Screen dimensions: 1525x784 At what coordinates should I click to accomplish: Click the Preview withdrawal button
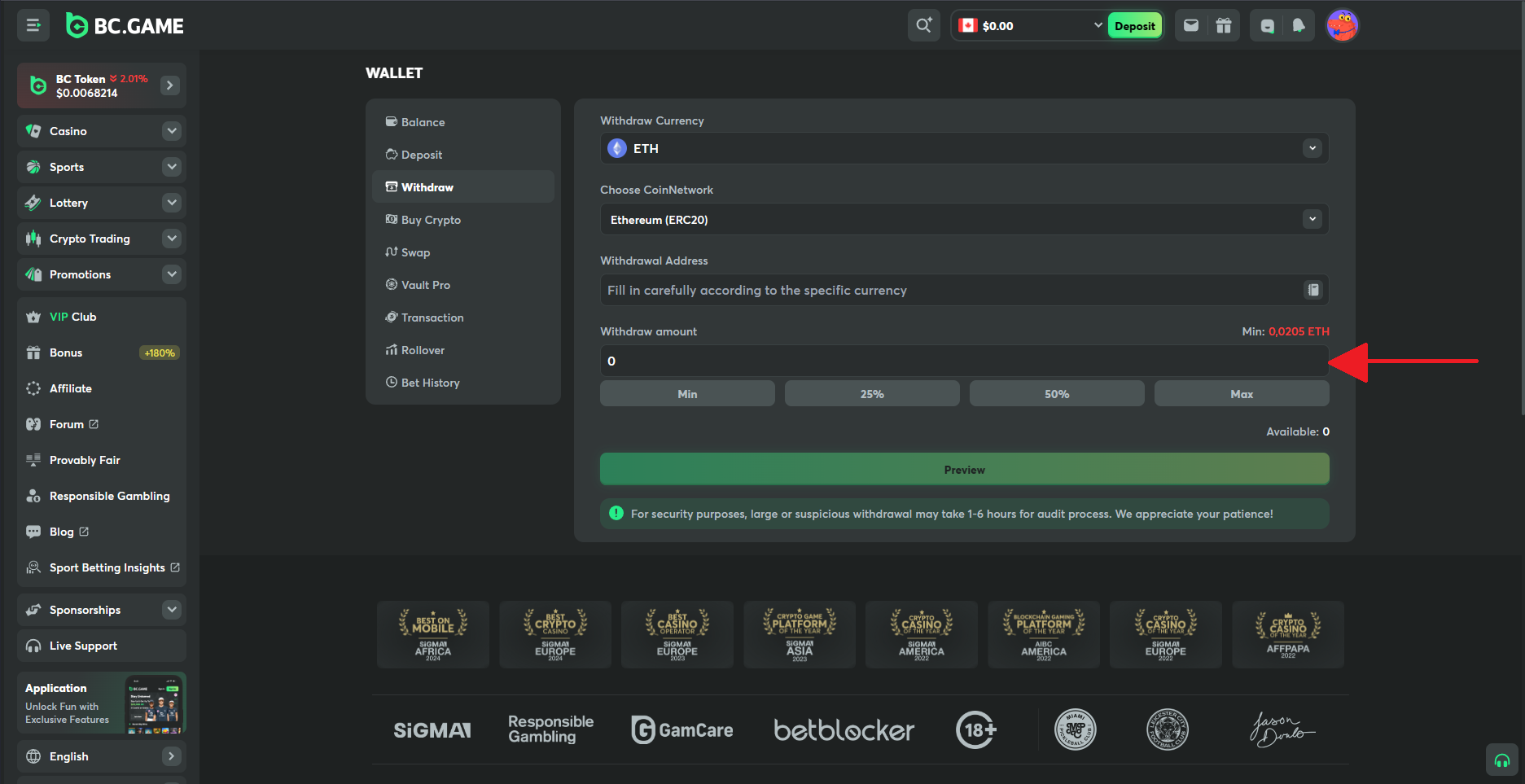point(965,470)
